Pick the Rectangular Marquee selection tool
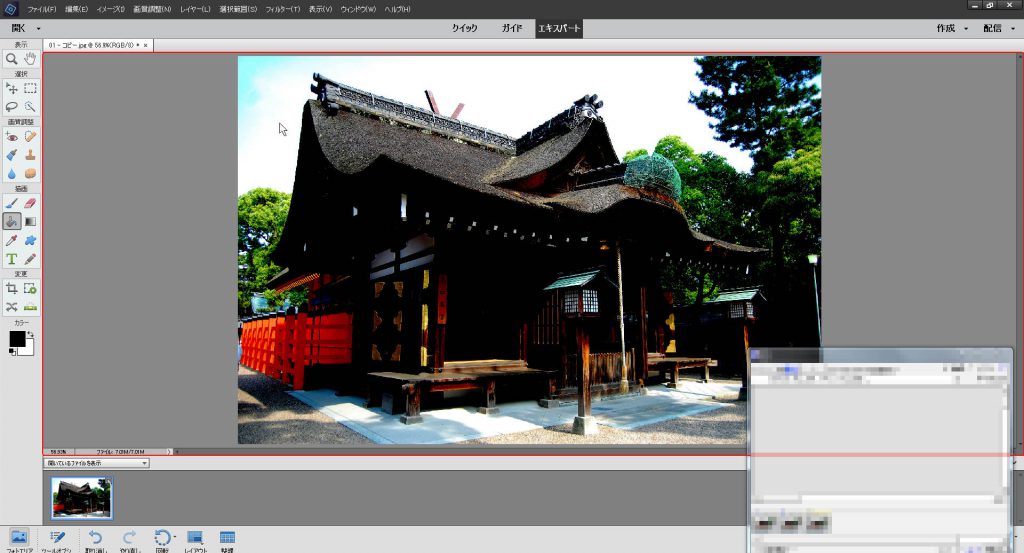 coord(31,89)
